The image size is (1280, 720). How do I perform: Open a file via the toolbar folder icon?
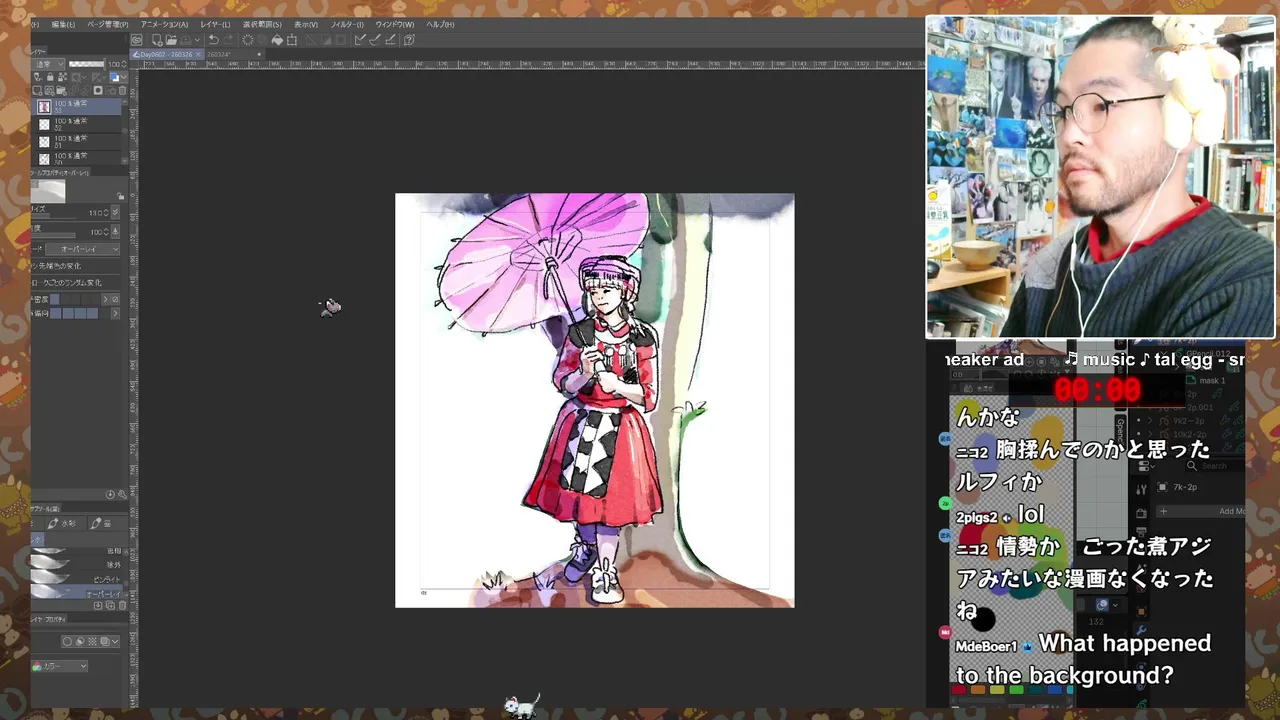pos(171,40)
